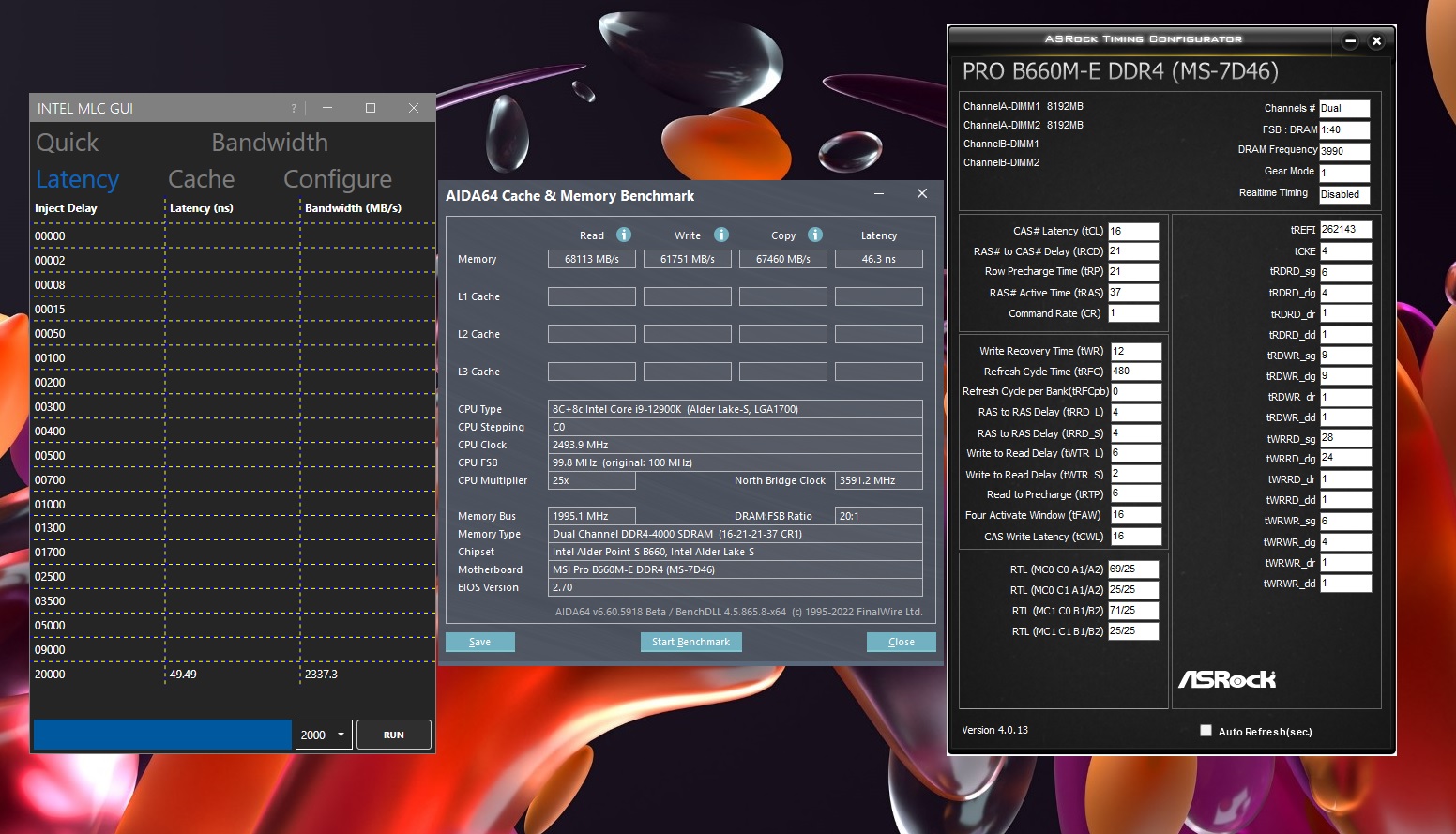The width and height of the screenshot is (1456, 834).
Task: Click the tCKE value field
Action: 1346,251
